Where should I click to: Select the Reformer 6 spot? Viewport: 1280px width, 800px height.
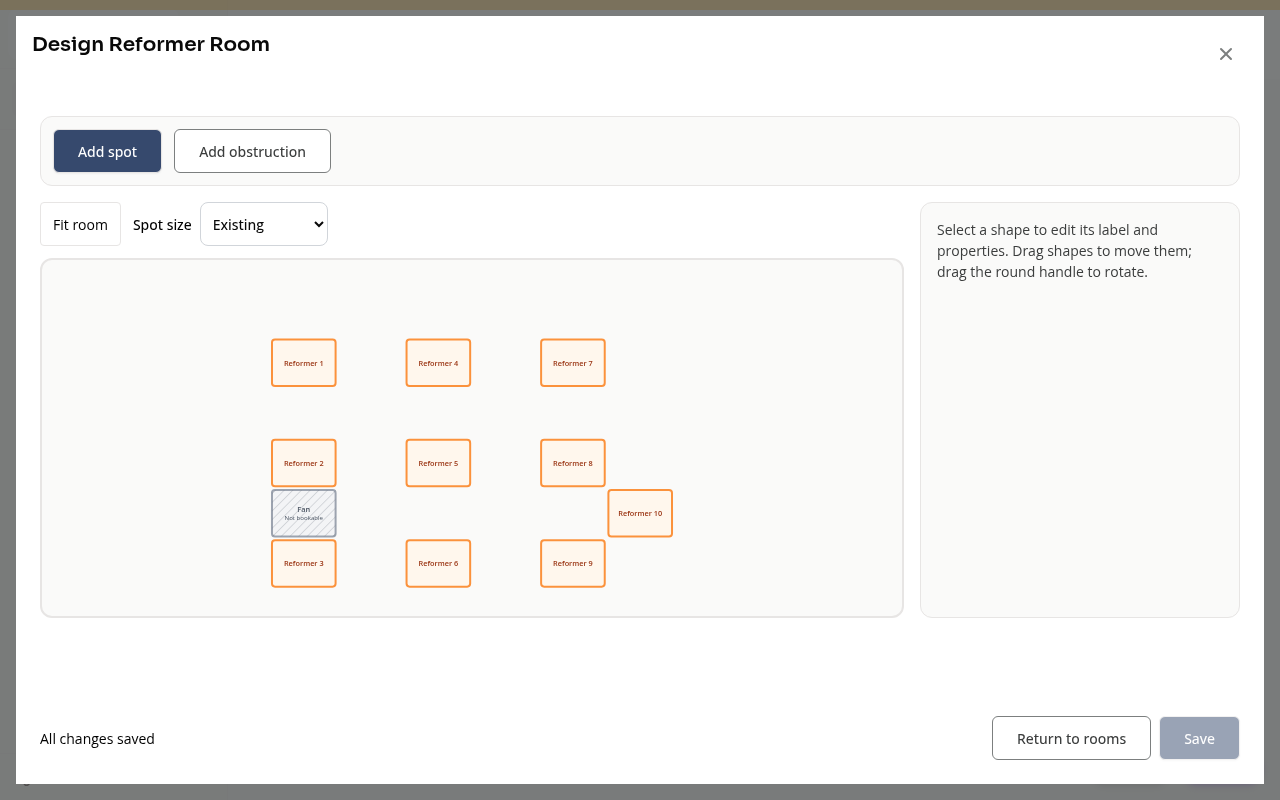pos(438,563)
